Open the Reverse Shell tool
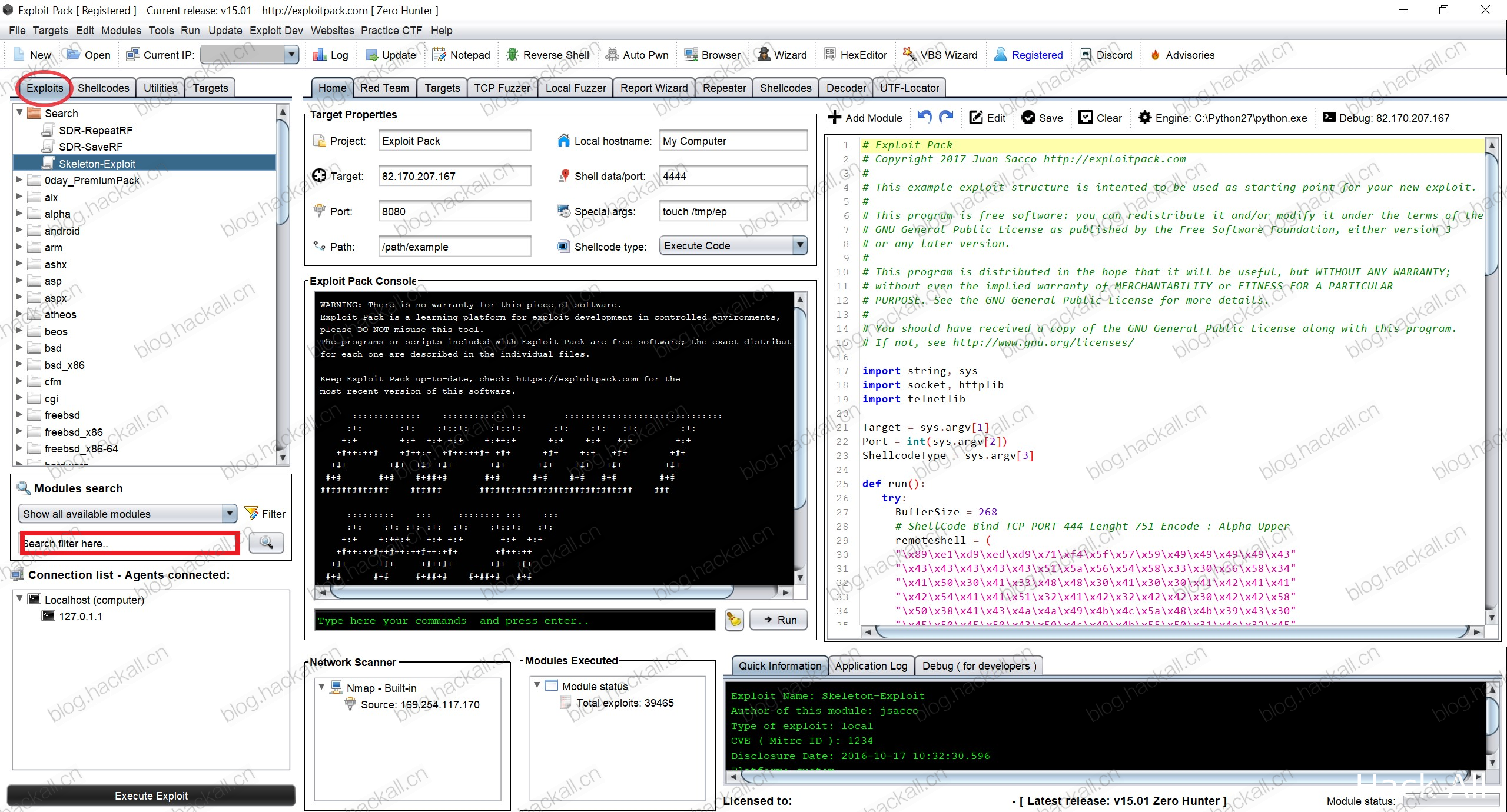This screenshot has width=1507, height=812. 512,55
